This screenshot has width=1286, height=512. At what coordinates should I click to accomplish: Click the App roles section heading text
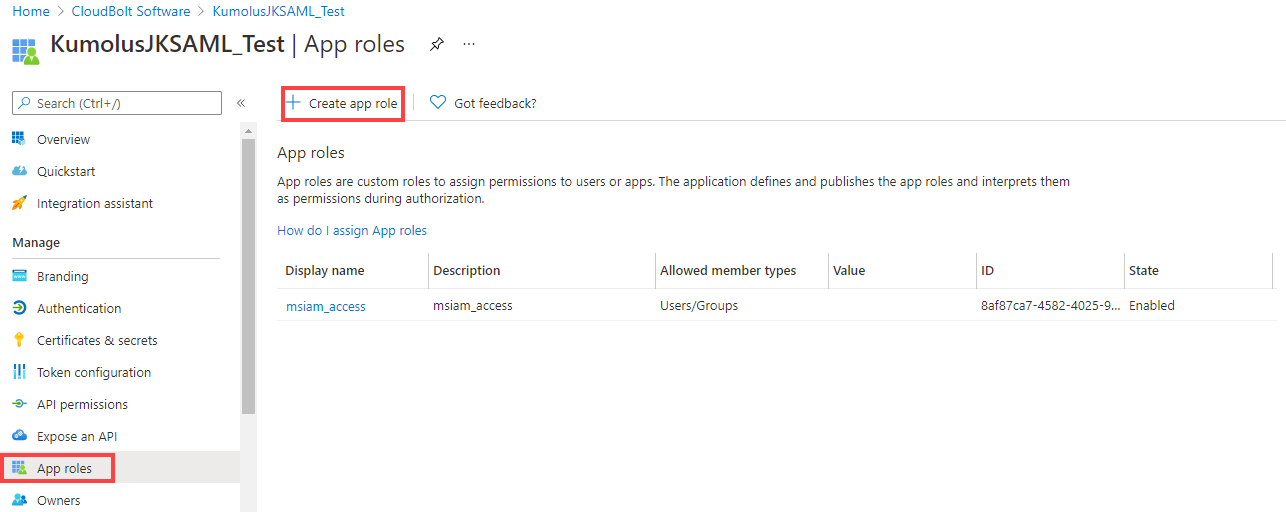(x=311, y=153)
